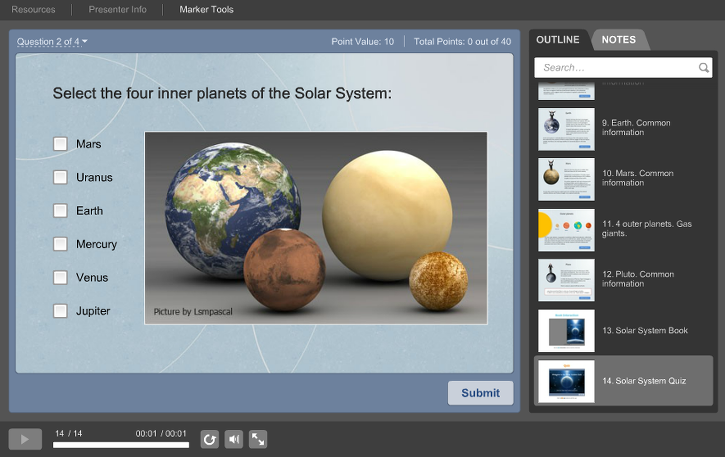
Task: Open slide 12 Pluto thumbnail
Action: [566, 280]
